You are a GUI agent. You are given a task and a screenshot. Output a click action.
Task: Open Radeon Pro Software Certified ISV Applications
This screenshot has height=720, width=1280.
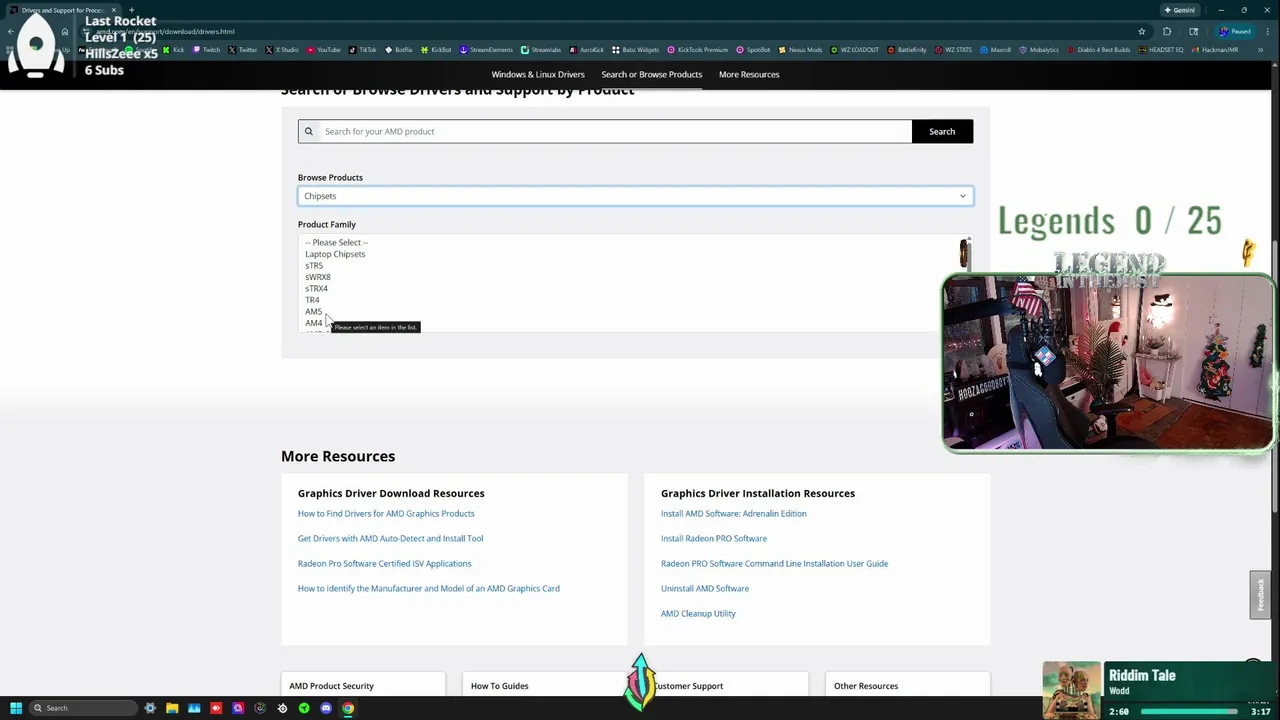click(x=384, y=563)
